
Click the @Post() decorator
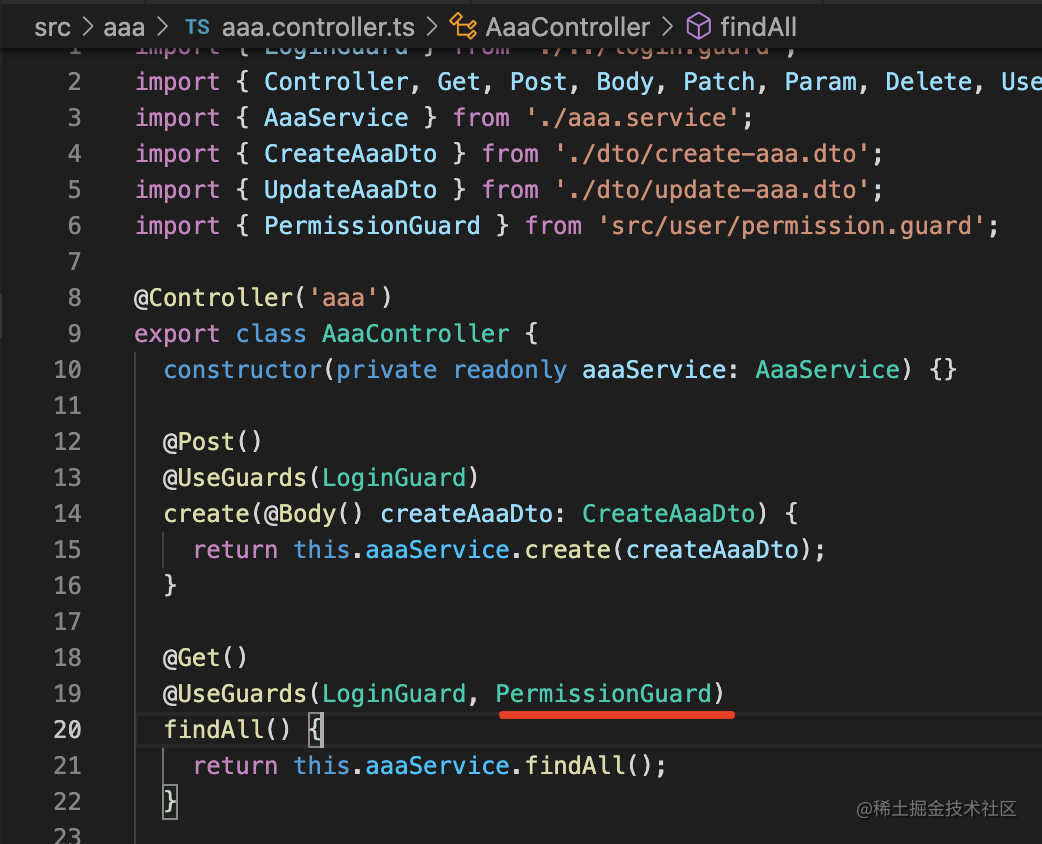pyautogui.click(x=213, y=442)
